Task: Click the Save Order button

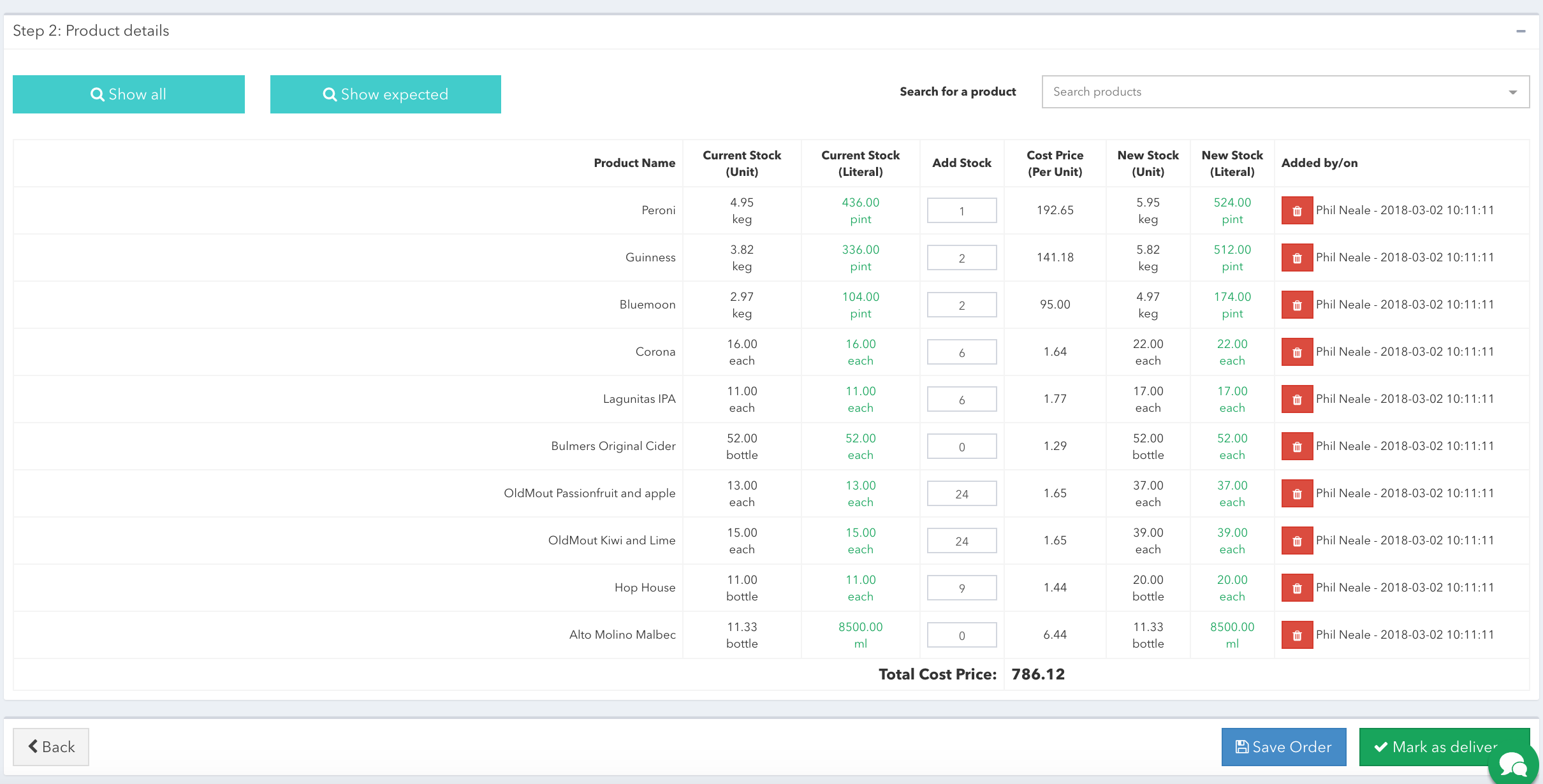Action: pos(1283,747)
